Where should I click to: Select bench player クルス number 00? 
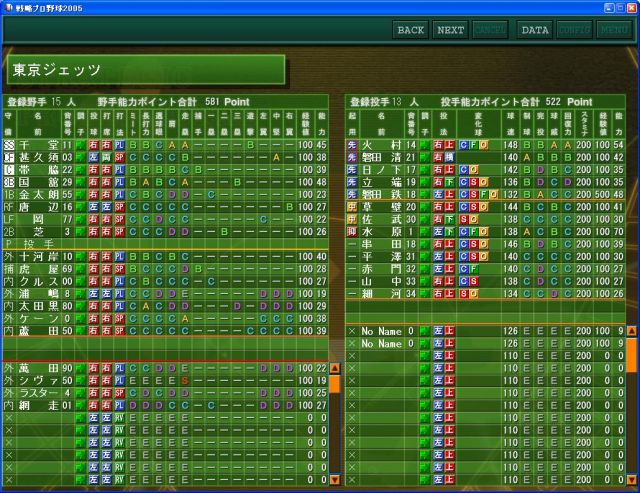click(x=165, y=282)
